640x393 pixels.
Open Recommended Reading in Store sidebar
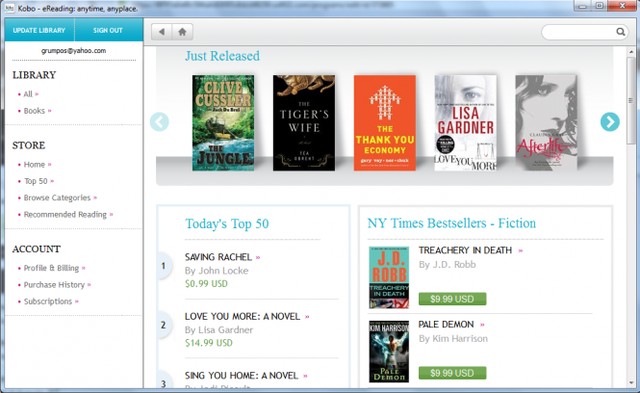pos(65,214)
